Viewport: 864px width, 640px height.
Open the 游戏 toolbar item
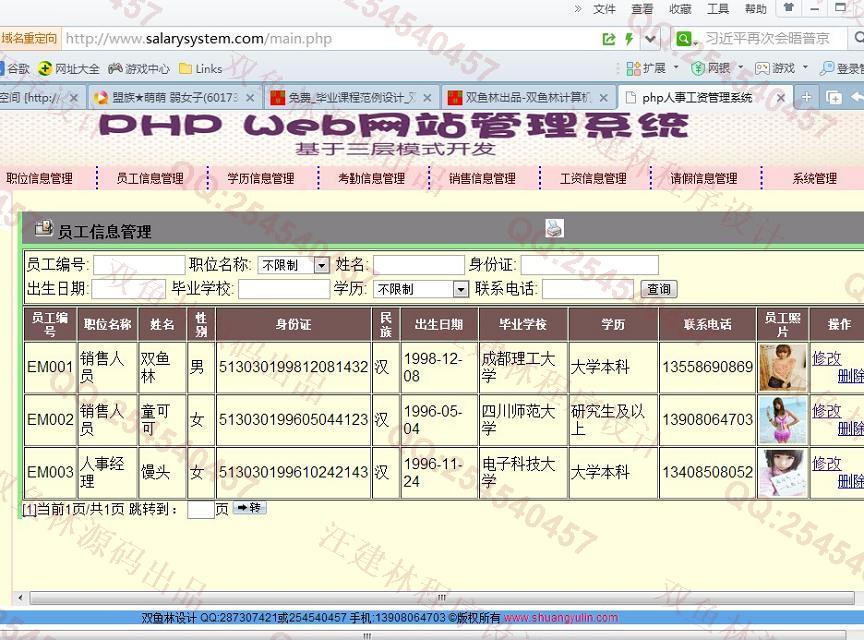pos(781,68)
